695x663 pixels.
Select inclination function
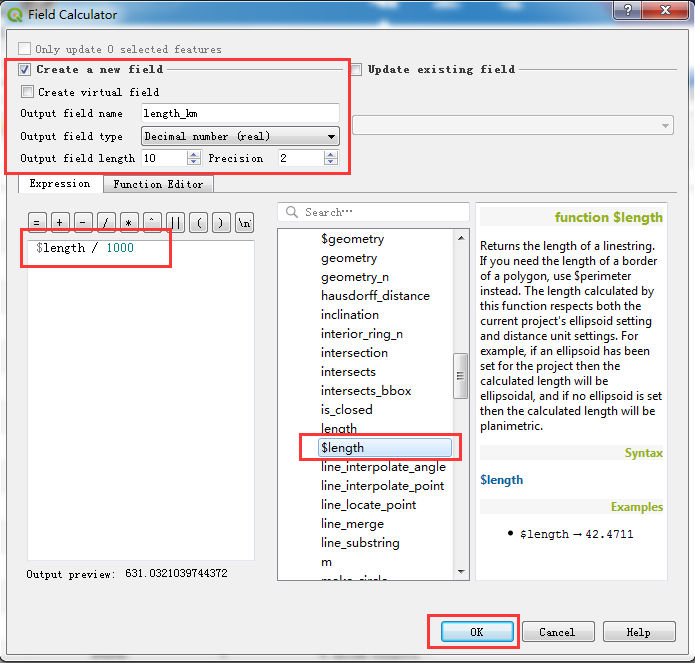tap(350, 315)
